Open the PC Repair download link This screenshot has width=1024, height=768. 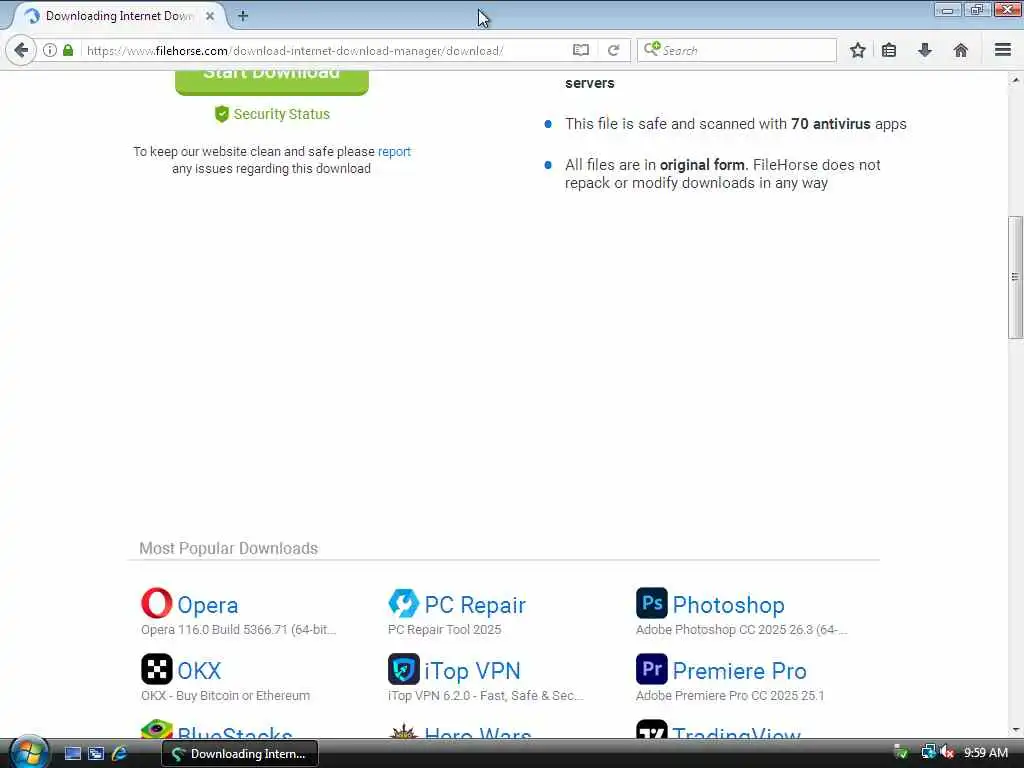pos(475,605)
